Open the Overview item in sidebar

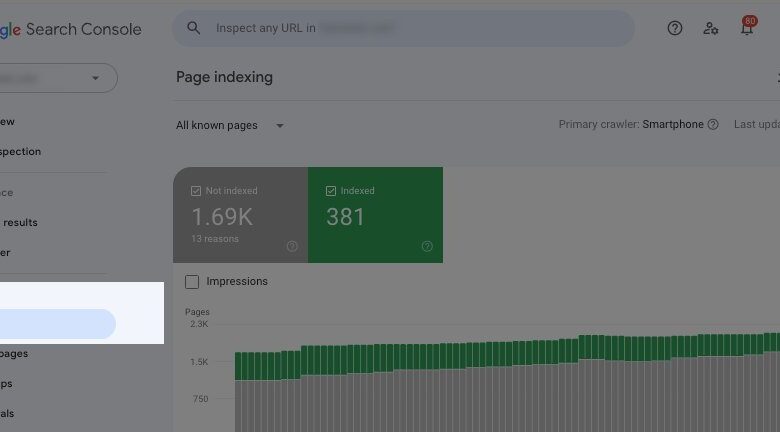[x=7, y=121]
